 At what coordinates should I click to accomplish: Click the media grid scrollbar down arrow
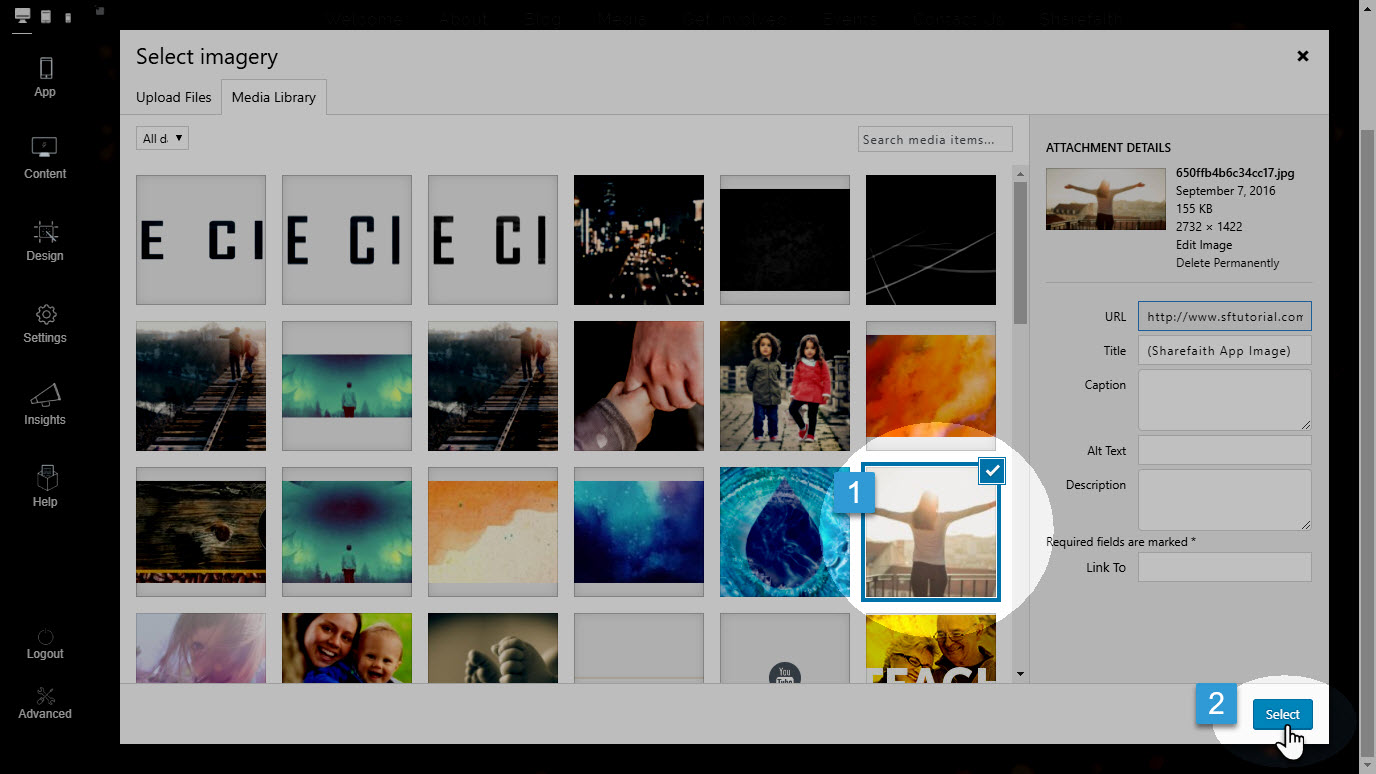(1020, 675)
